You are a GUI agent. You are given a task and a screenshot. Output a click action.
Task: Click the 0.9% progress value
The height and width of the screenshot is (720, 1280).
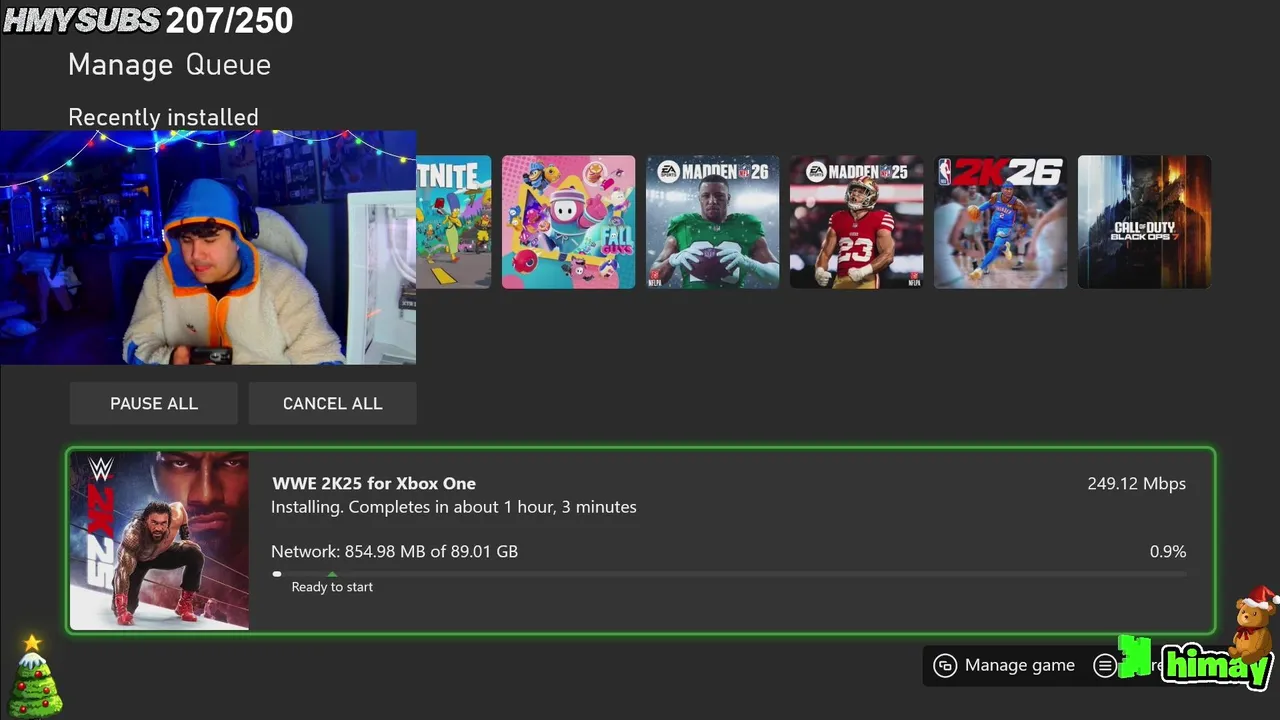(x=1168, y=551)
